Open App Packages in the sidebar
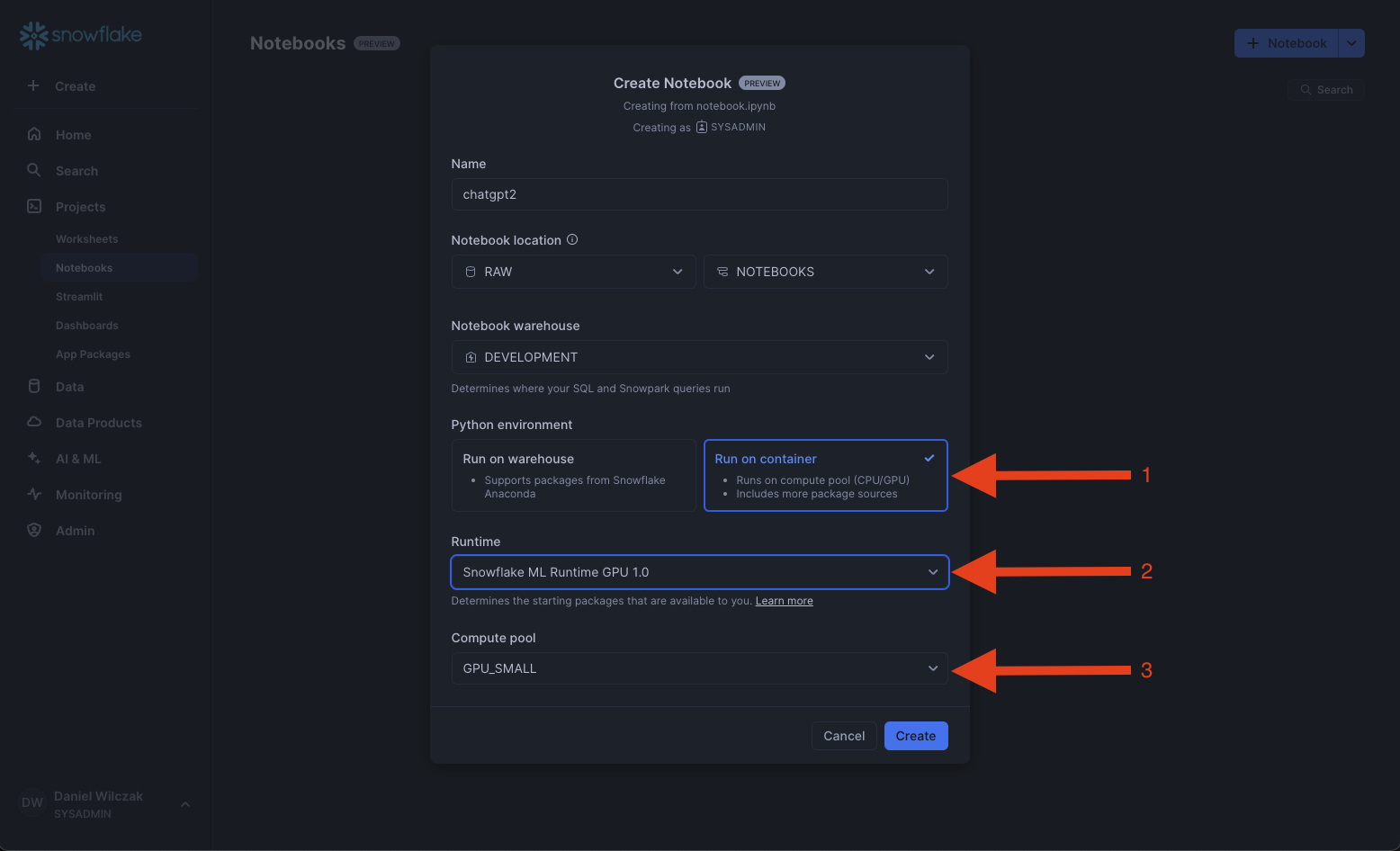This screenshot has height=851, width=1400. [x=93, y=354]
